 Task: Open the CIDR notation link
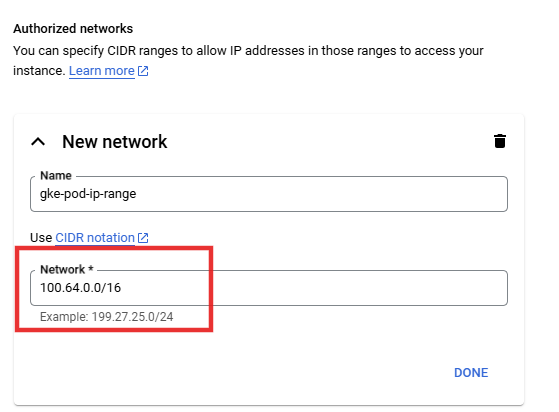(95, 238)
